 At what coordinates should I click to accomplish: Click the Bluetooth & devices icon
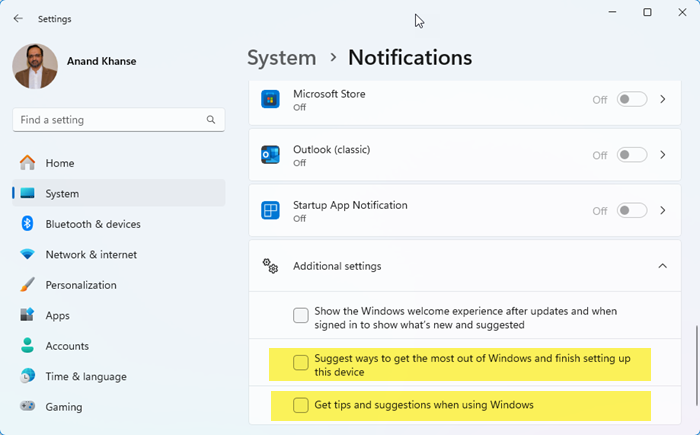(28, 224)
